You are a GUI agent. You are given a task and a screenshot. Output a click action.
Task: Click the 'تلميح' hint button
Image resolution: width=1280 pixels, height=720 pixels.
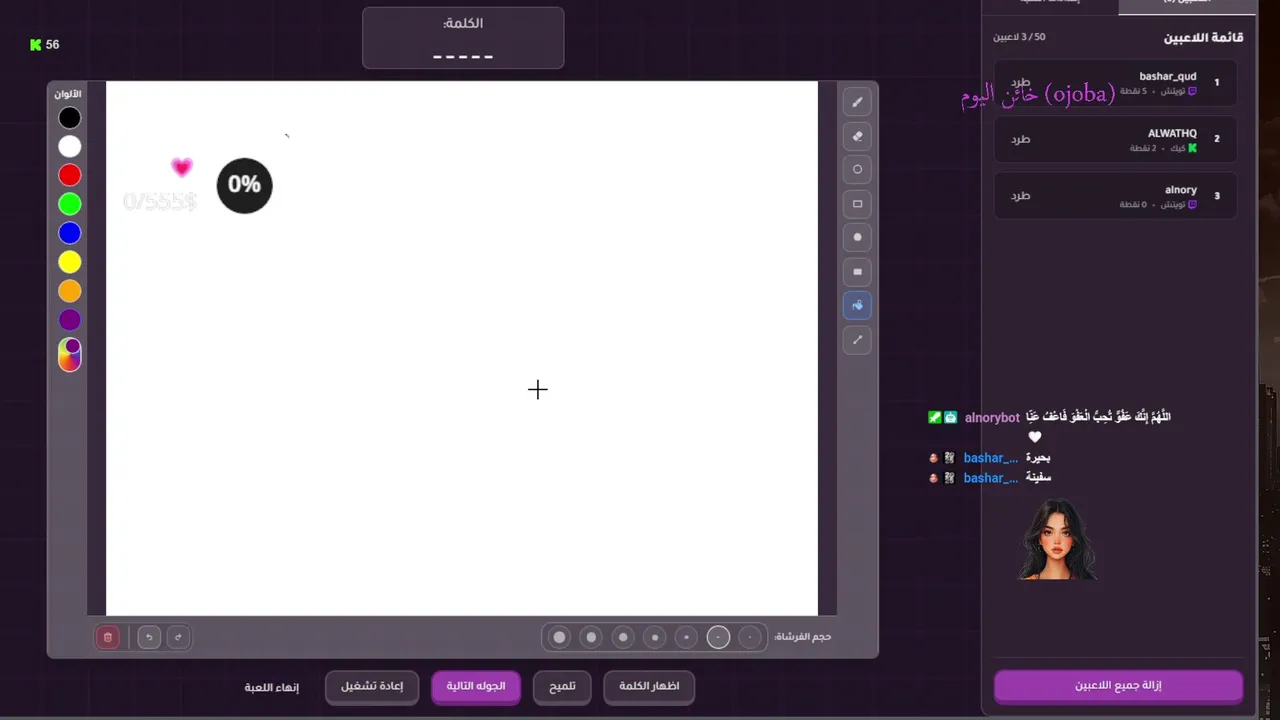coord(562,687)
